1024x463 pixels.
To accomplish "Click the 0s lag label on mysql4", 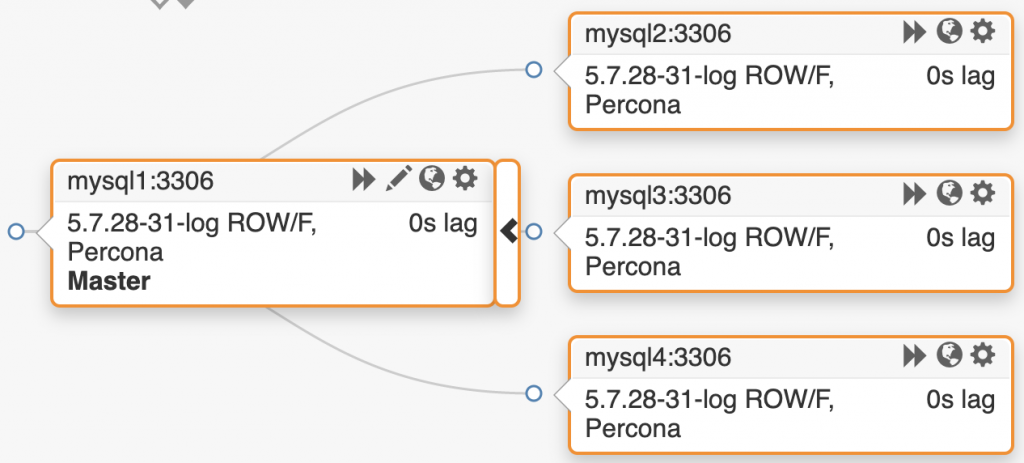I will coord(960,400).
